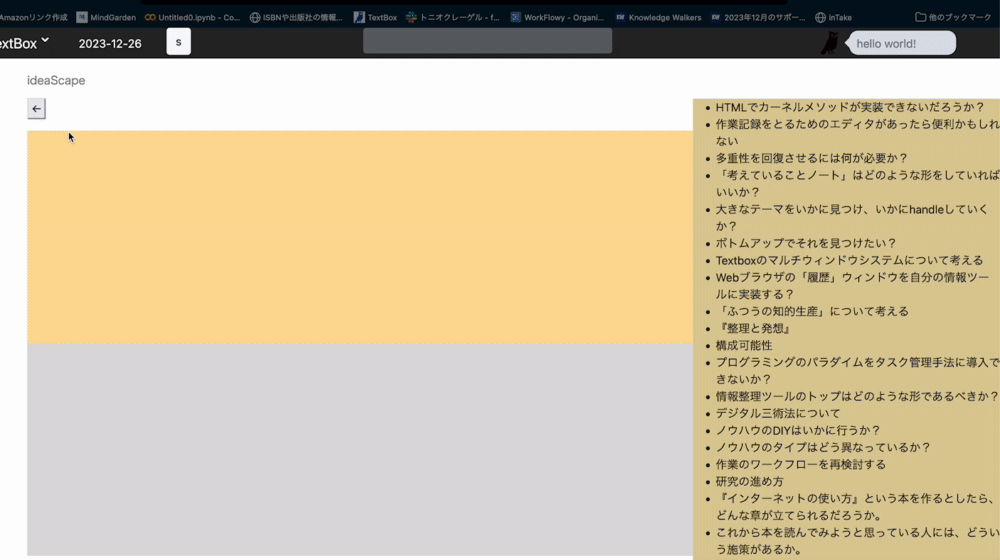Open the WorkFlowy bookmark
1000x560 pixels.
pos(557,17)
